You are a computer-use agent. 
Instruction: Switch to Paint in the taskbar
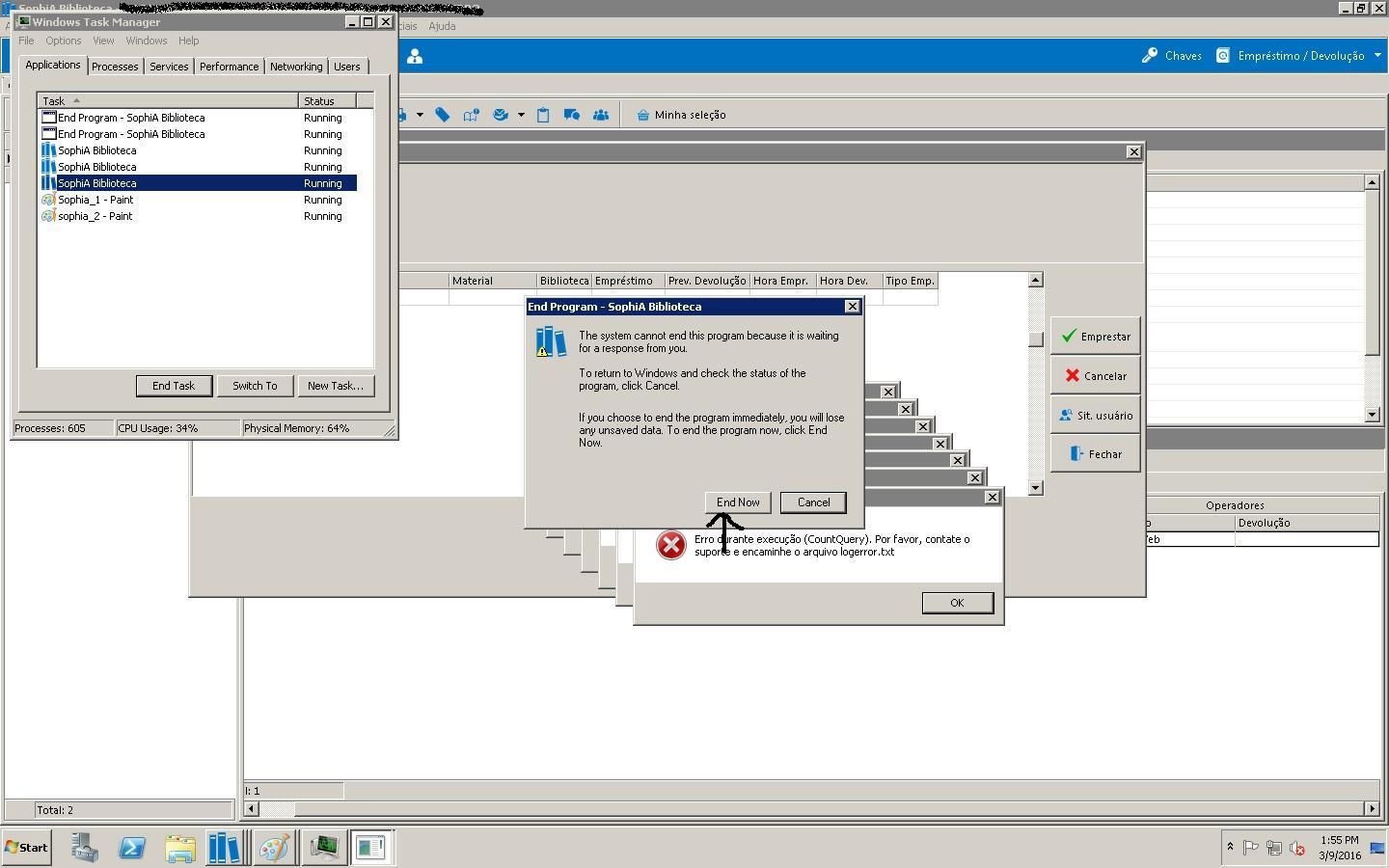pos(274,848)
